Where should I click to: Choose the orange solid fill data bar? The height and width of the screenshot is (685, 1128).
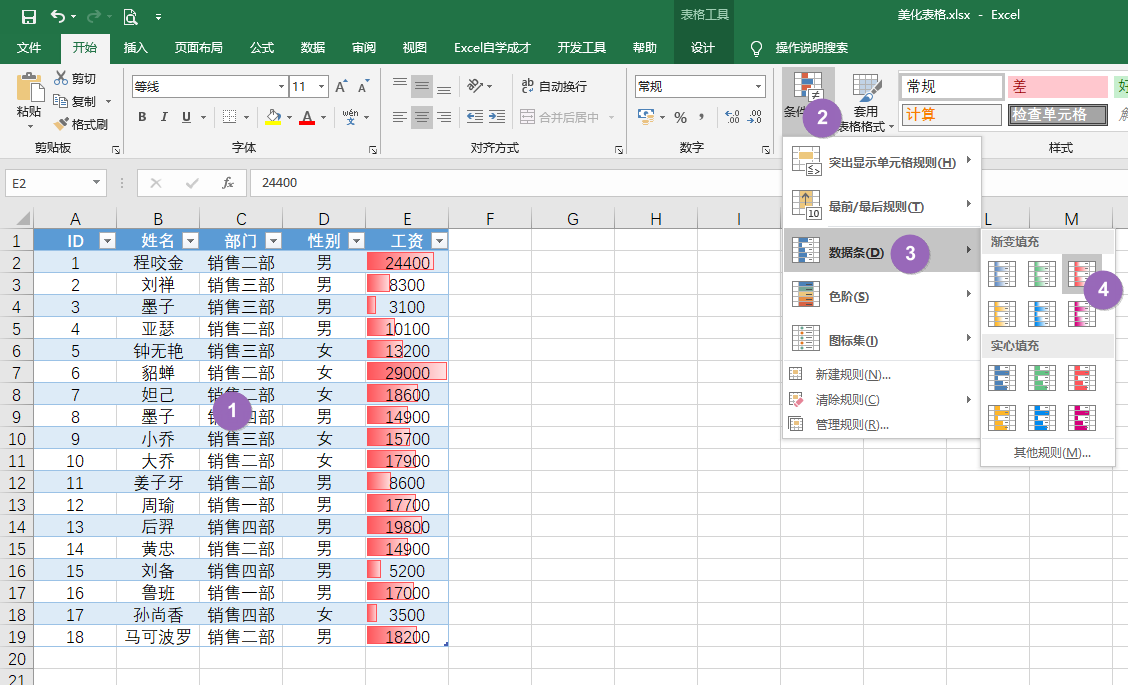coord(1002,418)
